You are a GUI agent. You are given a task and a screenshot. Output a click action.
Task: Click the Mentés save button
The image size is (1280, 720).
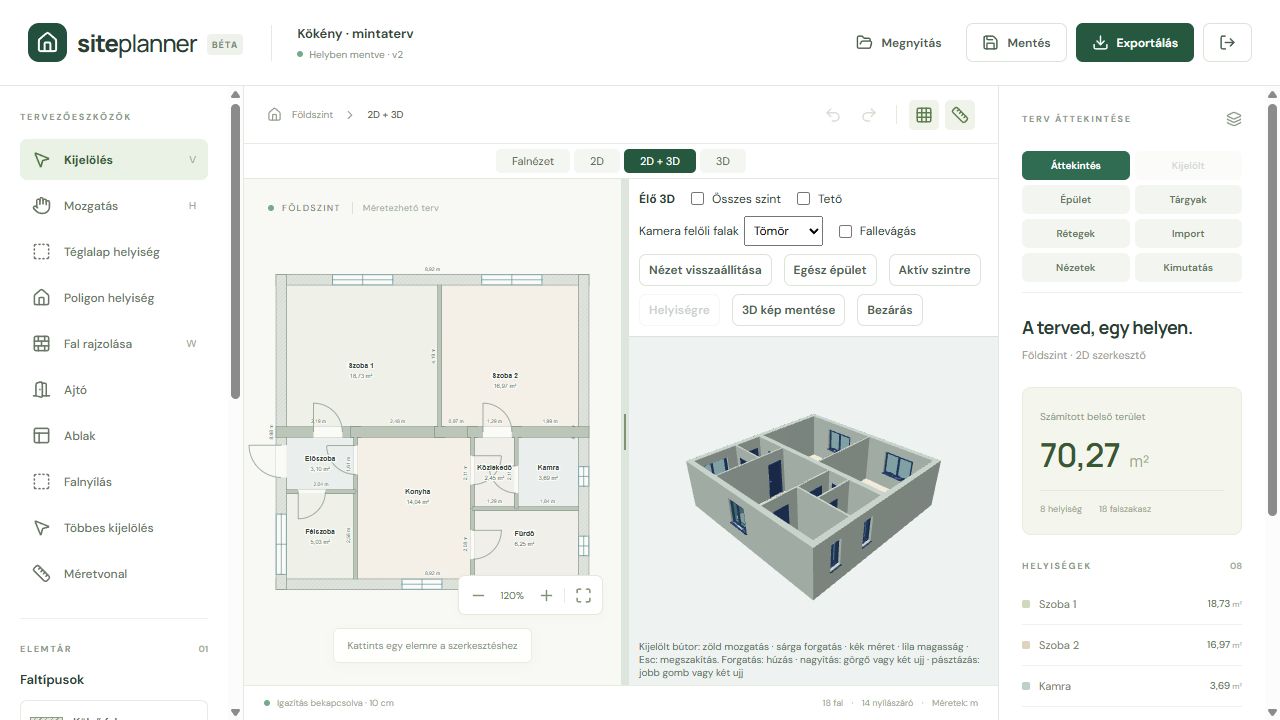pos(1017,43)
